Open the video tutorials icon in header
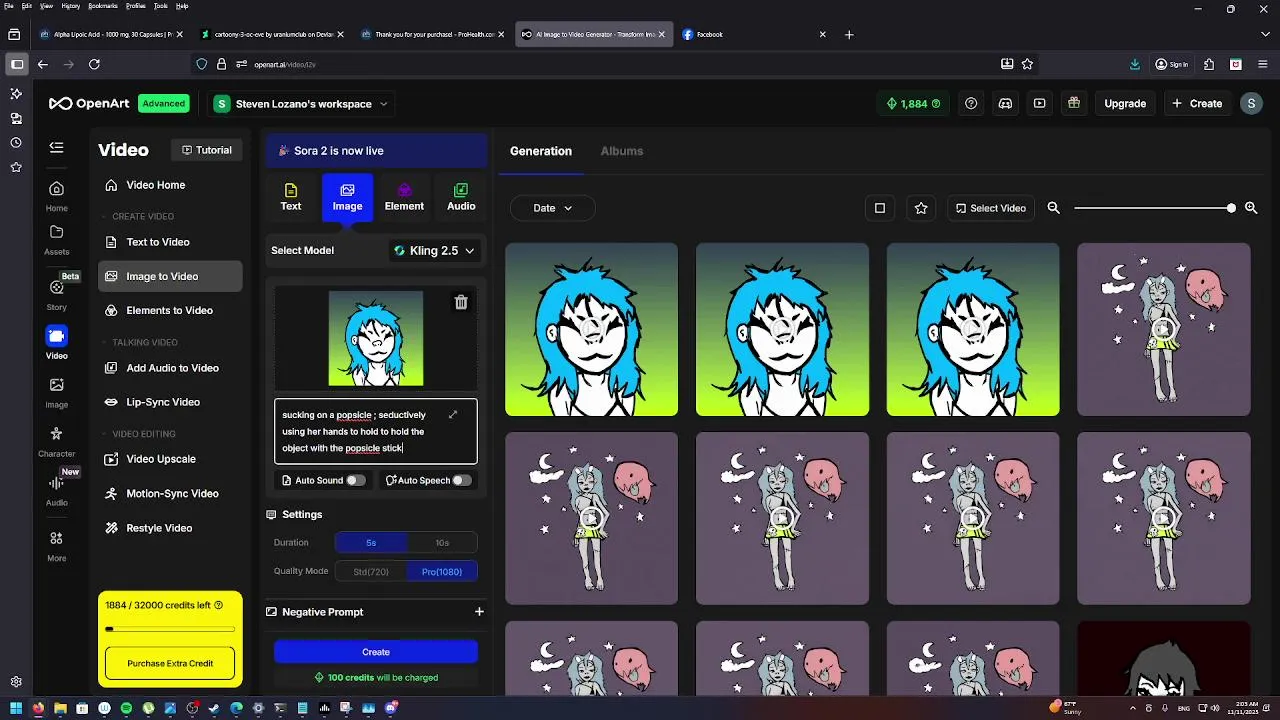 pos(1039,103)
